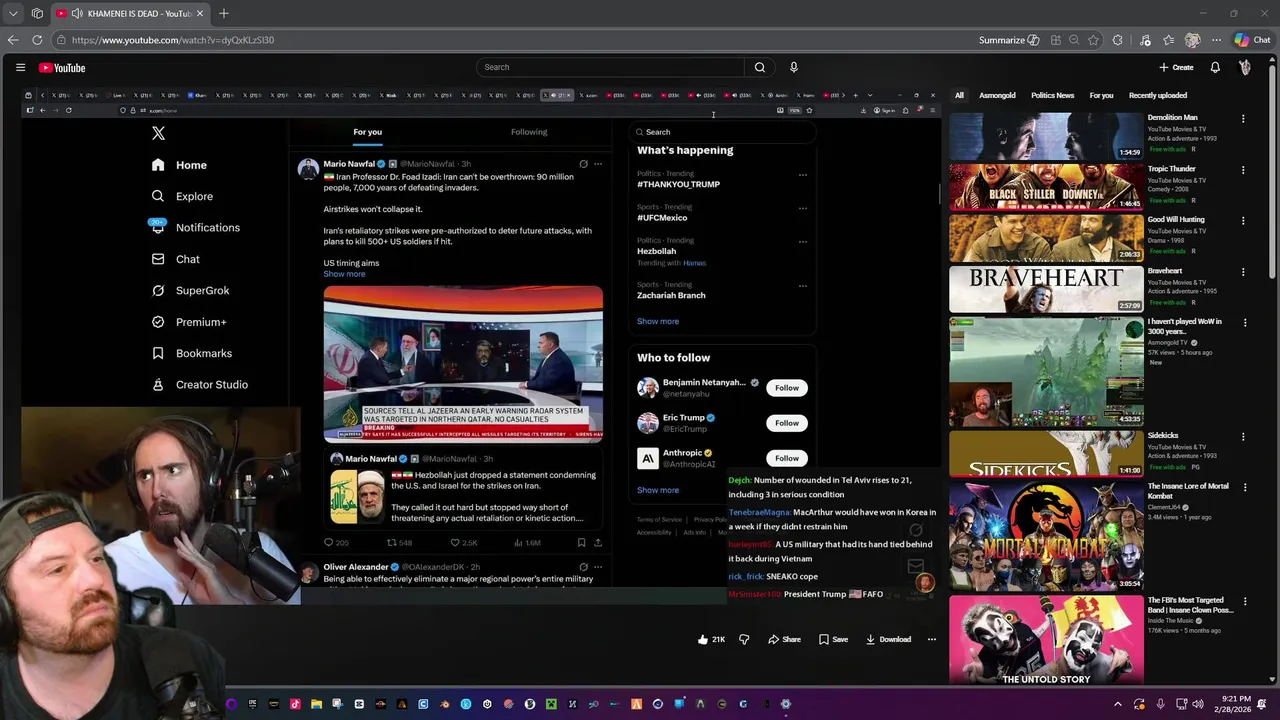
Task: Click the browser address bar URL
Action: pyautogui.click(x=172, y=40)
